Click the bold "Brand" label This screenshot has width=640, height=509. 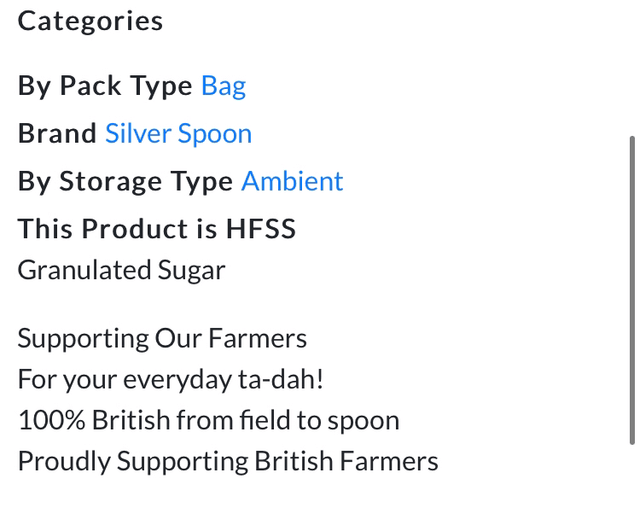57,134
